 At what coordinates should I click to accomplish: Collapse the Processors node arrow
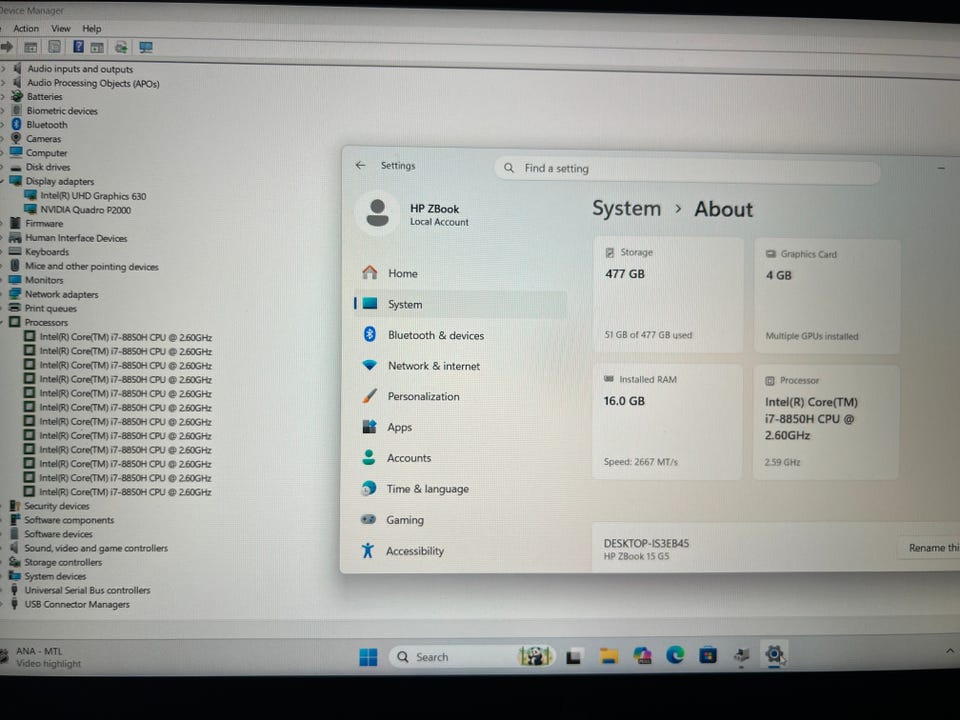tap(2, 322)
